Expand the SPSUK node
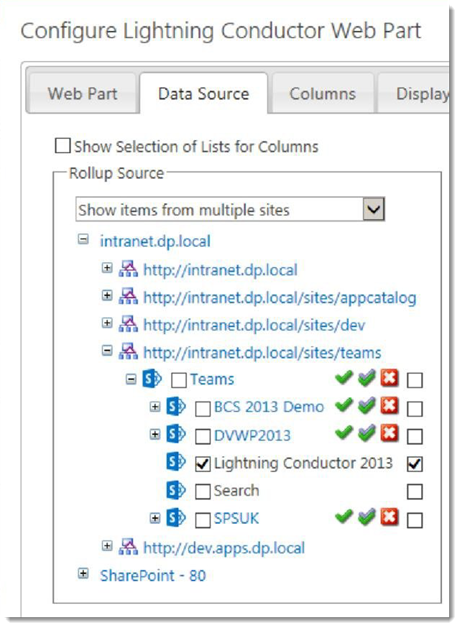This screenshot has width=460, height=628. [x=155, y=518]
